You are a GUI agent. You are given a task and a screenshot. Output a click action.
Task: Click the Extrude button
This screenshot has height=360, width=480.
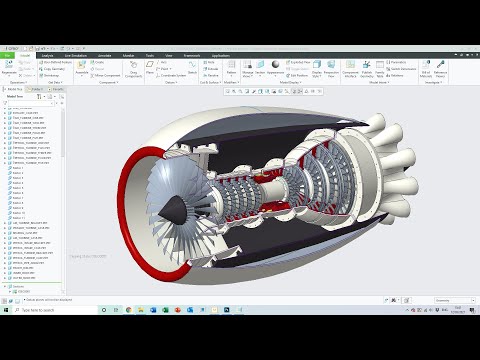coord(210,69)
